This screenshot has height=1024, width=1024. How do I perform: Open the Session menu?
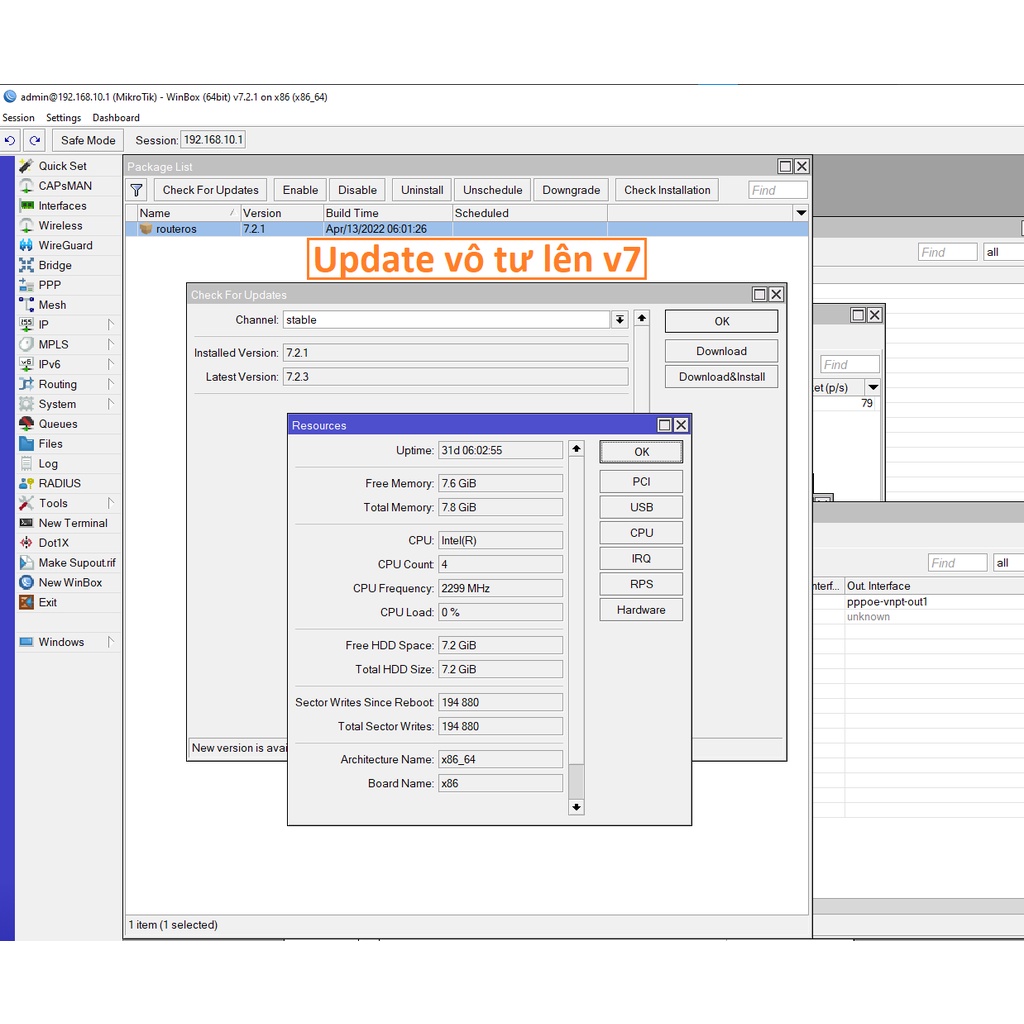coord(18,118)
